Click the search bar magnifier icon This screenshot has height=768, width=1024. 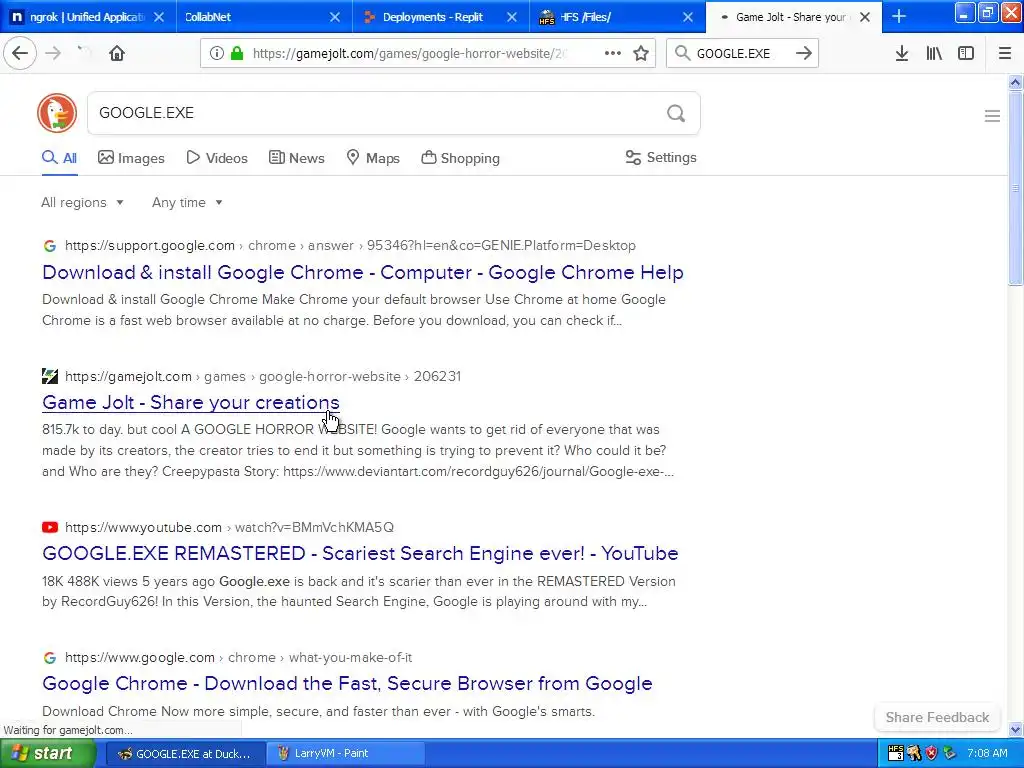click(x=682, y=53)
